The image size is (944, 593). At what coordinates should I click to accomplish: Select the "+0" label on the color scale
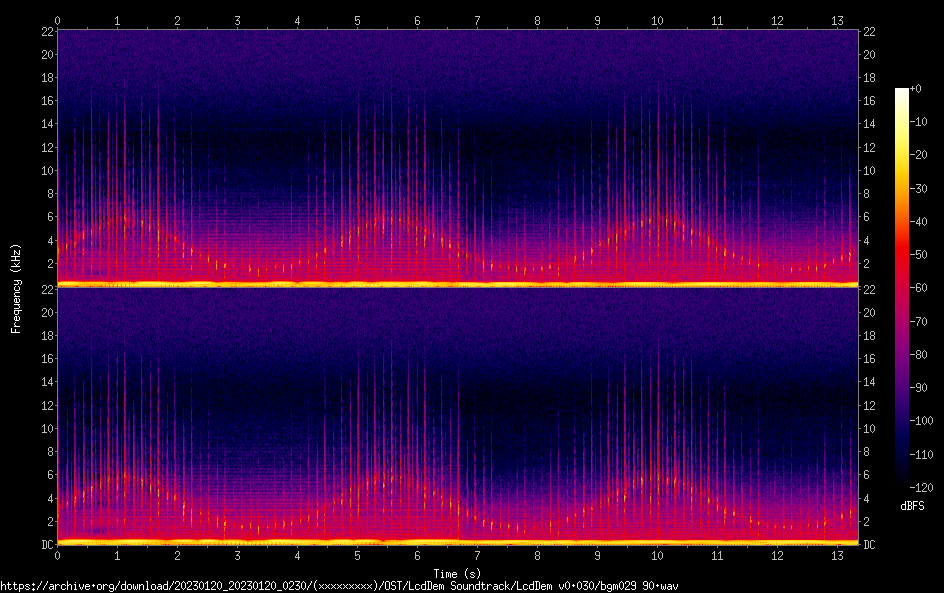(x=916, y=89)
